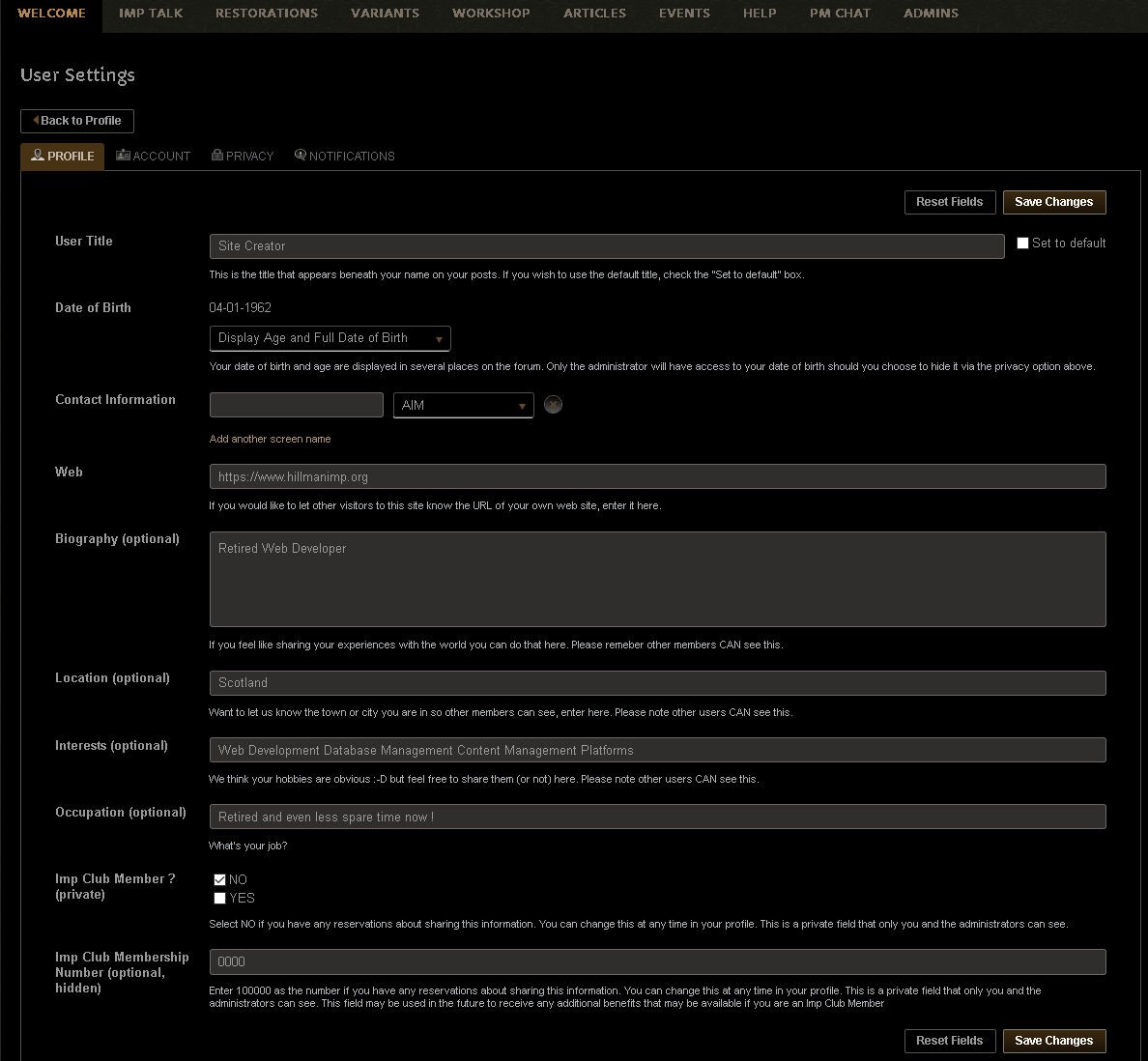Enable the Set to default checkbox
The height and width of the screenshot is (1061, 1148).
1022,244
